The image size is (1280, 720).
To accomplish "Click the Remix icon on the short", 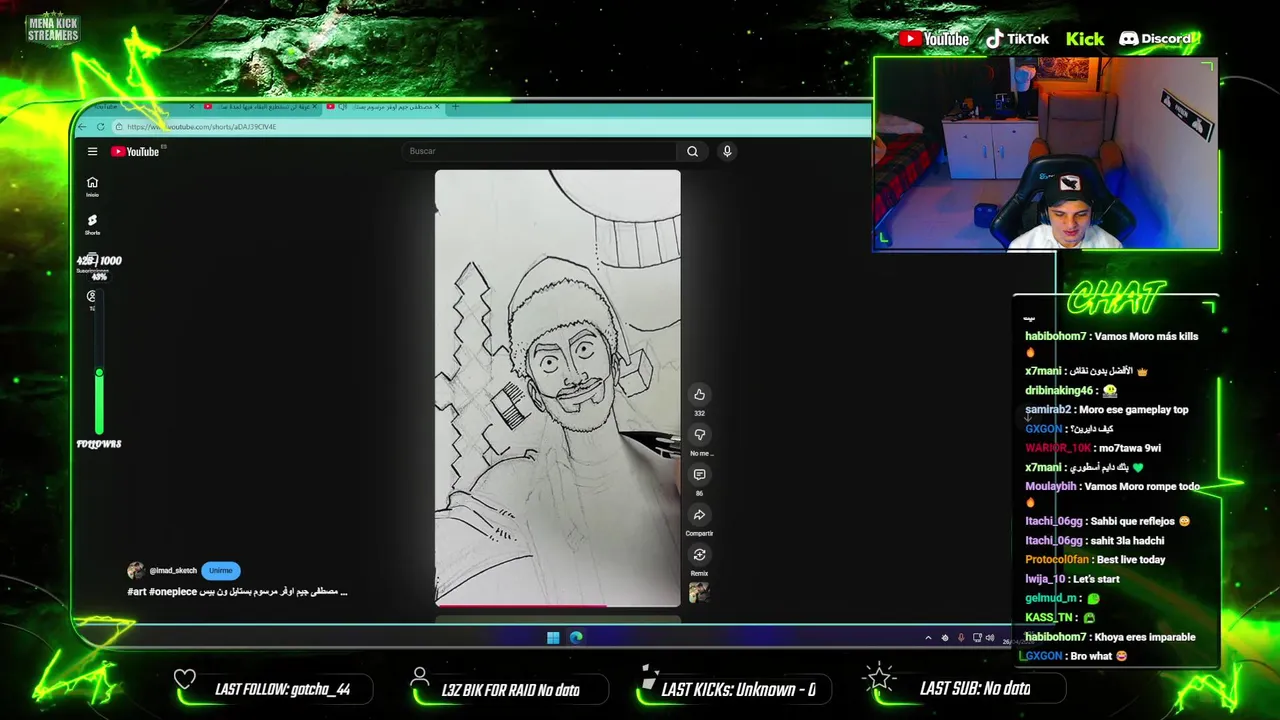I will tap(699, 555).
